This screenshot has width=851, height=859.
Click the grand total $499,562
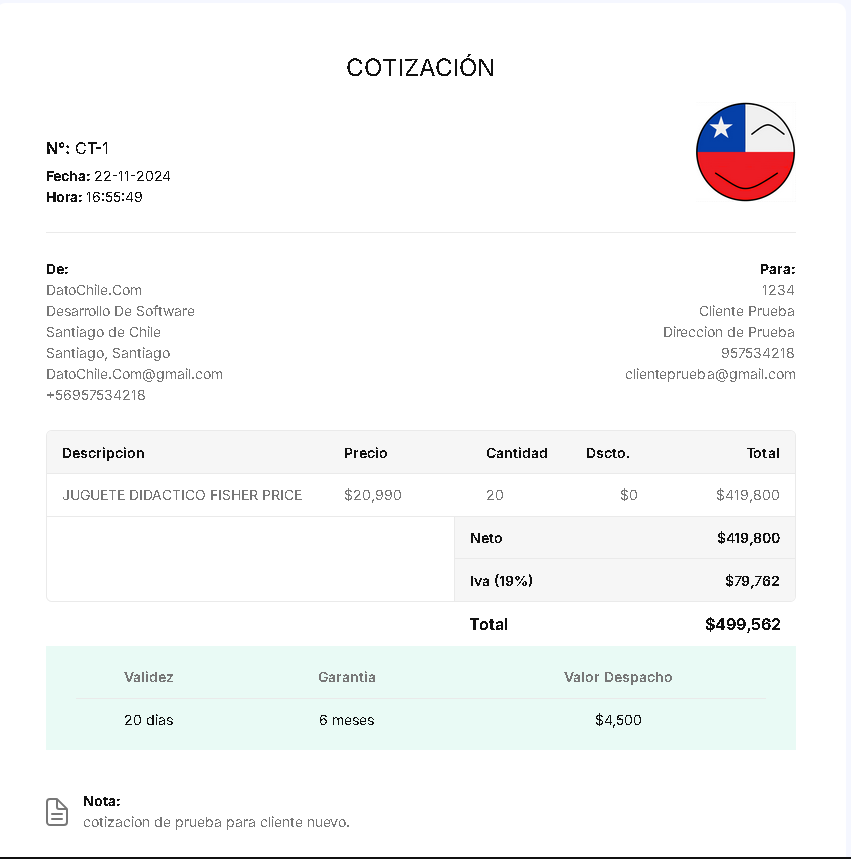(743, 625)
